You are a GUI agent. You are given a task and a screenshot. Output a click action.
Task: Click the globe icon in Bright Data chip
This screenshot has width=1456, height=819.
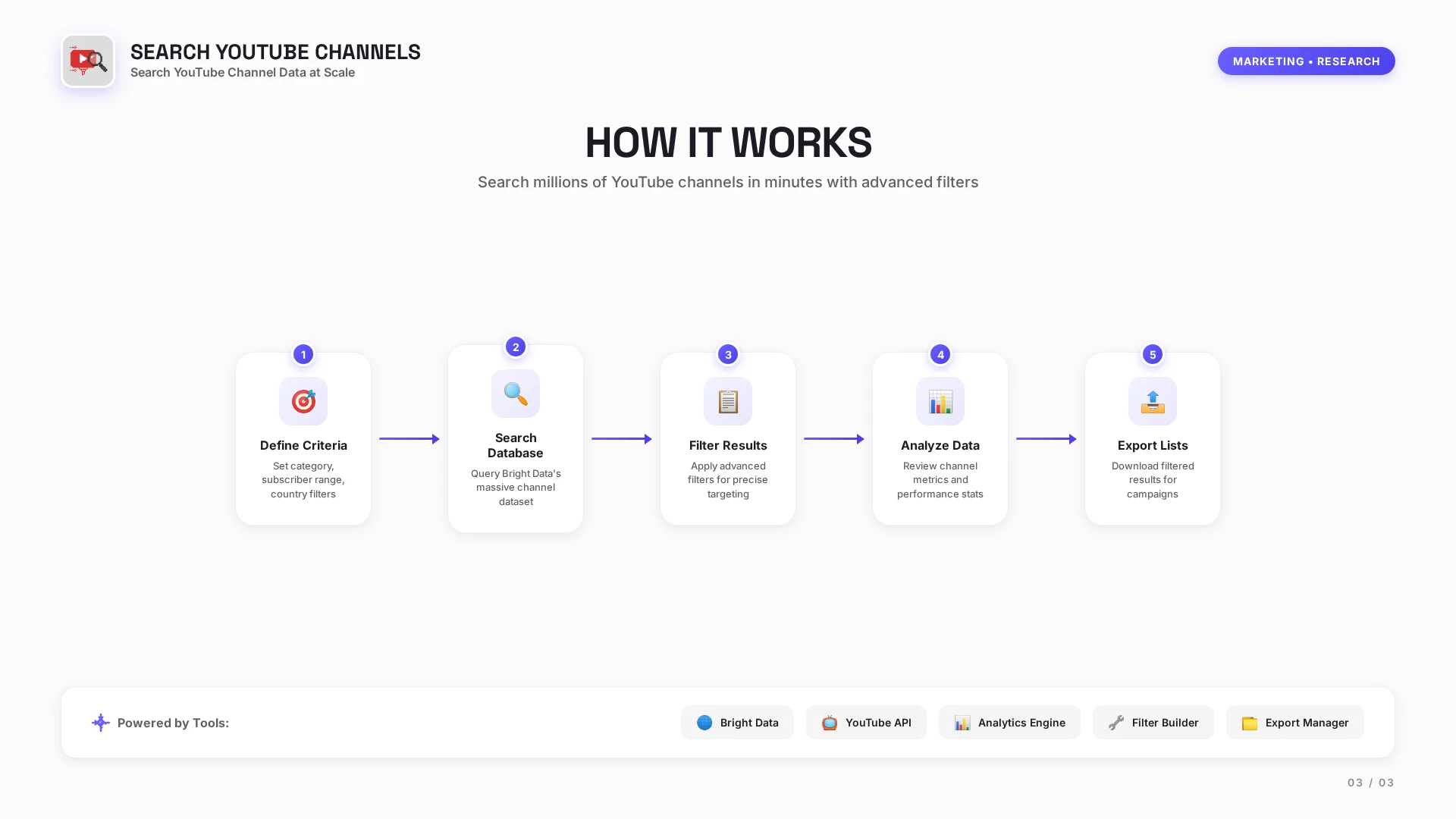click(704, 723)
